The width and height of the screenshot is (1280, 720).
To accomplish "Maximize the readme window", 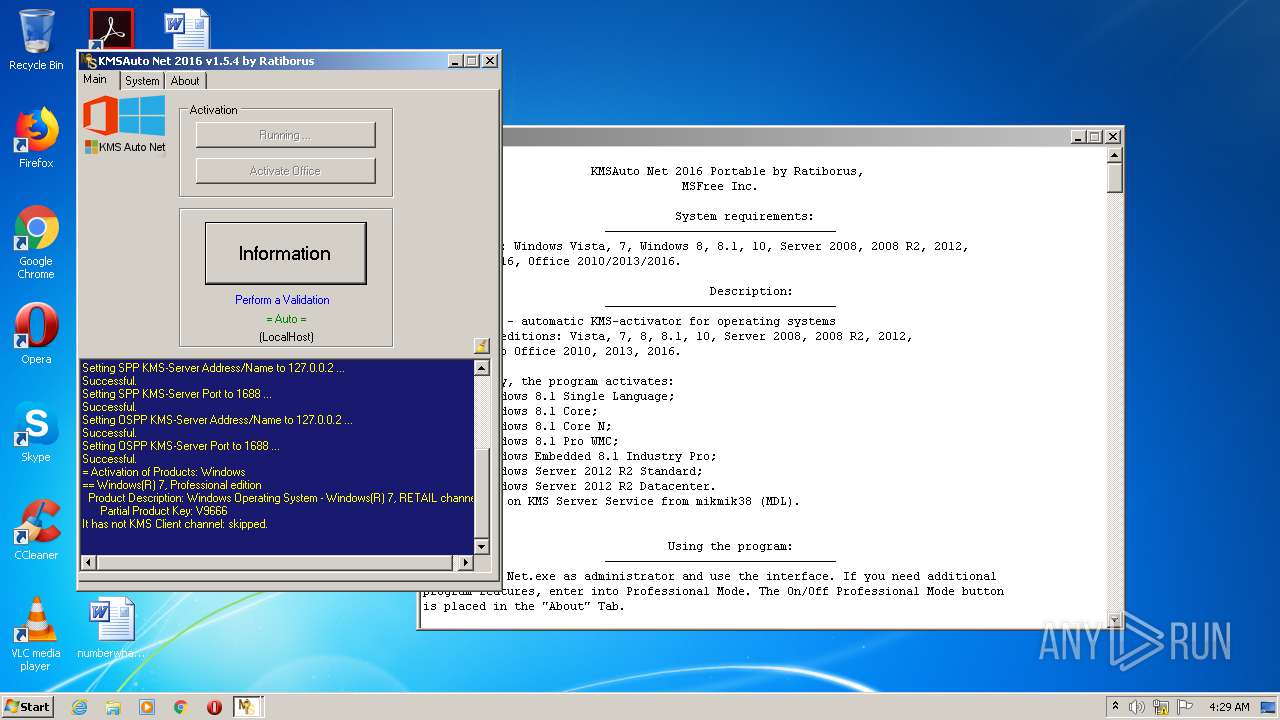I will 1095,136.
